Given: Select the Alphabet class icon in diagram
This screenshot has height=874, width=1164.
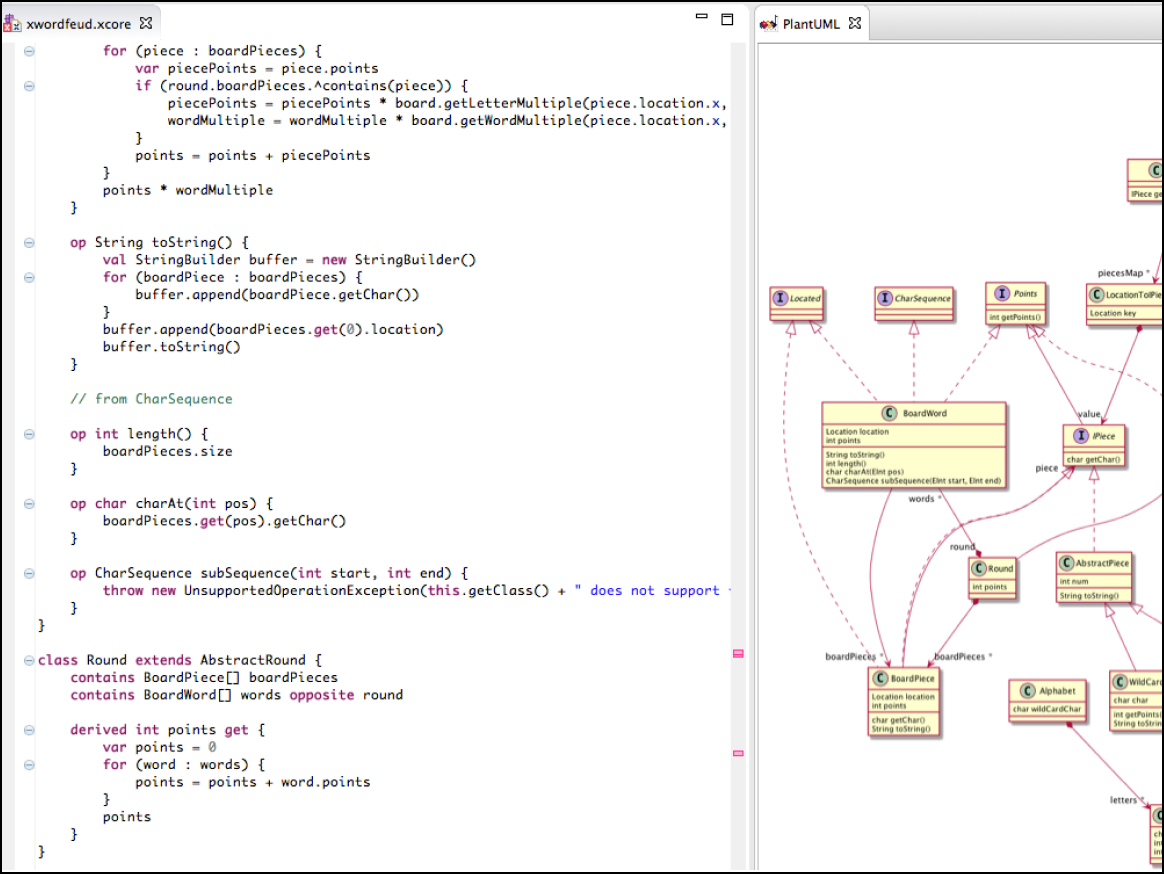Looking at the screenshot, I should [x=1027, y=691].
